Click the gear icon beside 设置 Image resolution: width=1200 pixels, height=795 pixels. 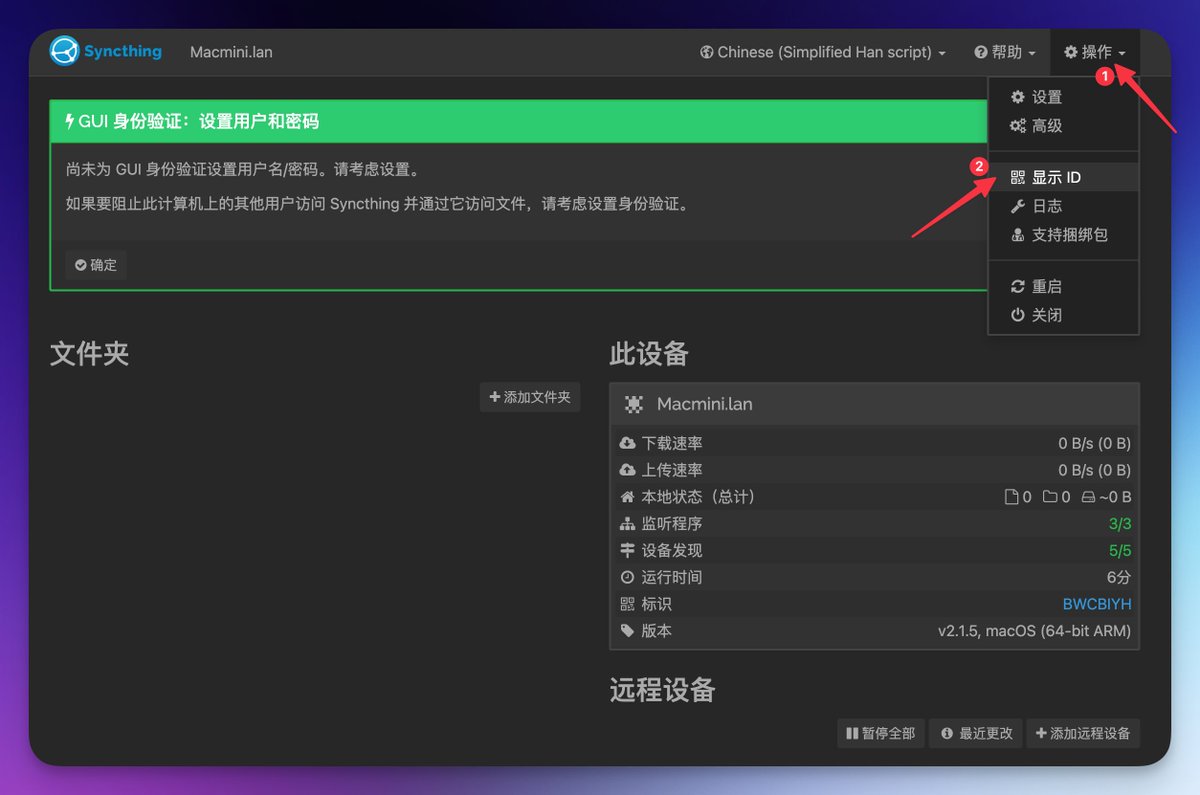1018,97
